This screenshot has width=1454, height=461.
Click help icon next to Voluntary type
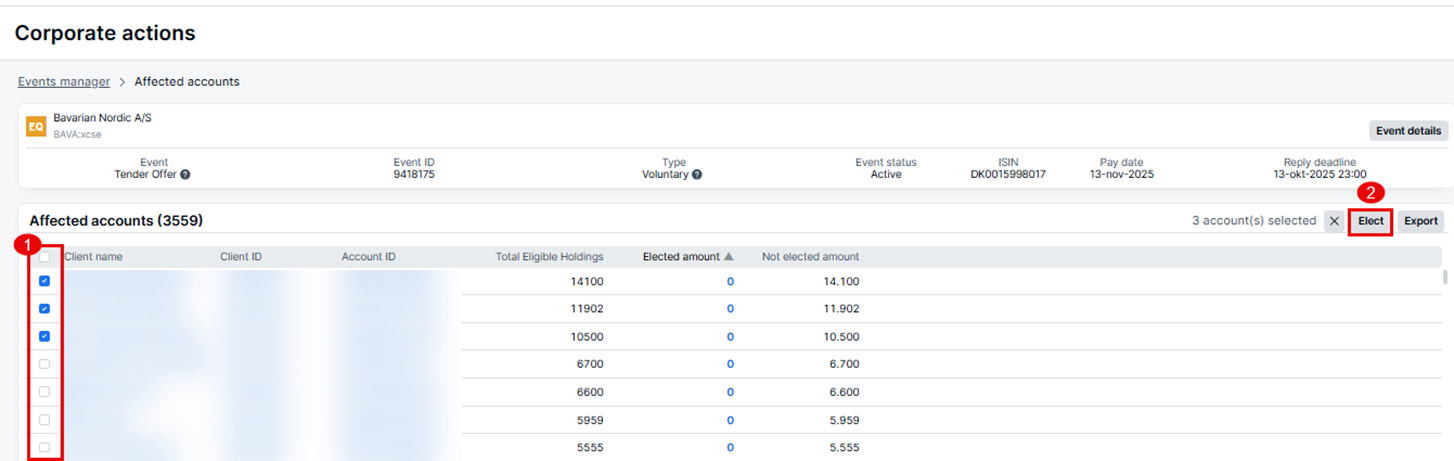tap(697, 174)
